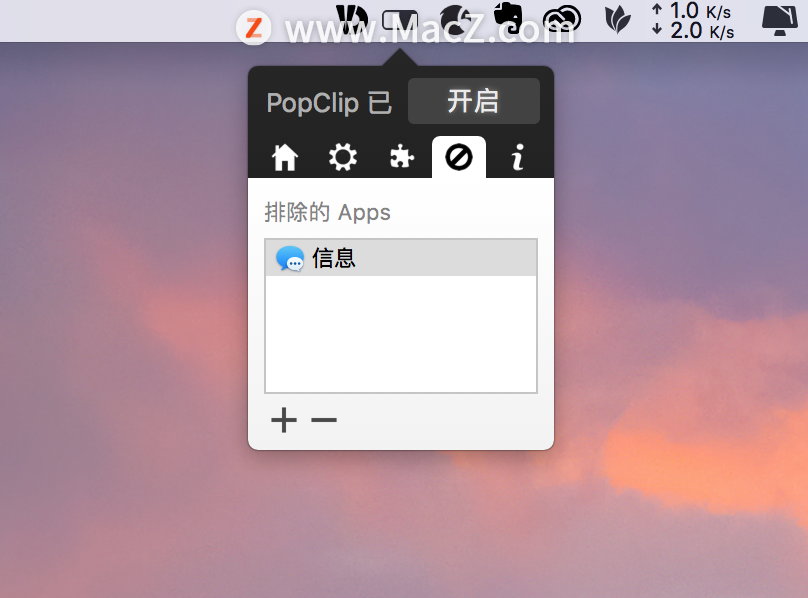This screenshot has width=808, height=598.
Task: Click the PopClip menu bar icon
Action: point(400,21)
